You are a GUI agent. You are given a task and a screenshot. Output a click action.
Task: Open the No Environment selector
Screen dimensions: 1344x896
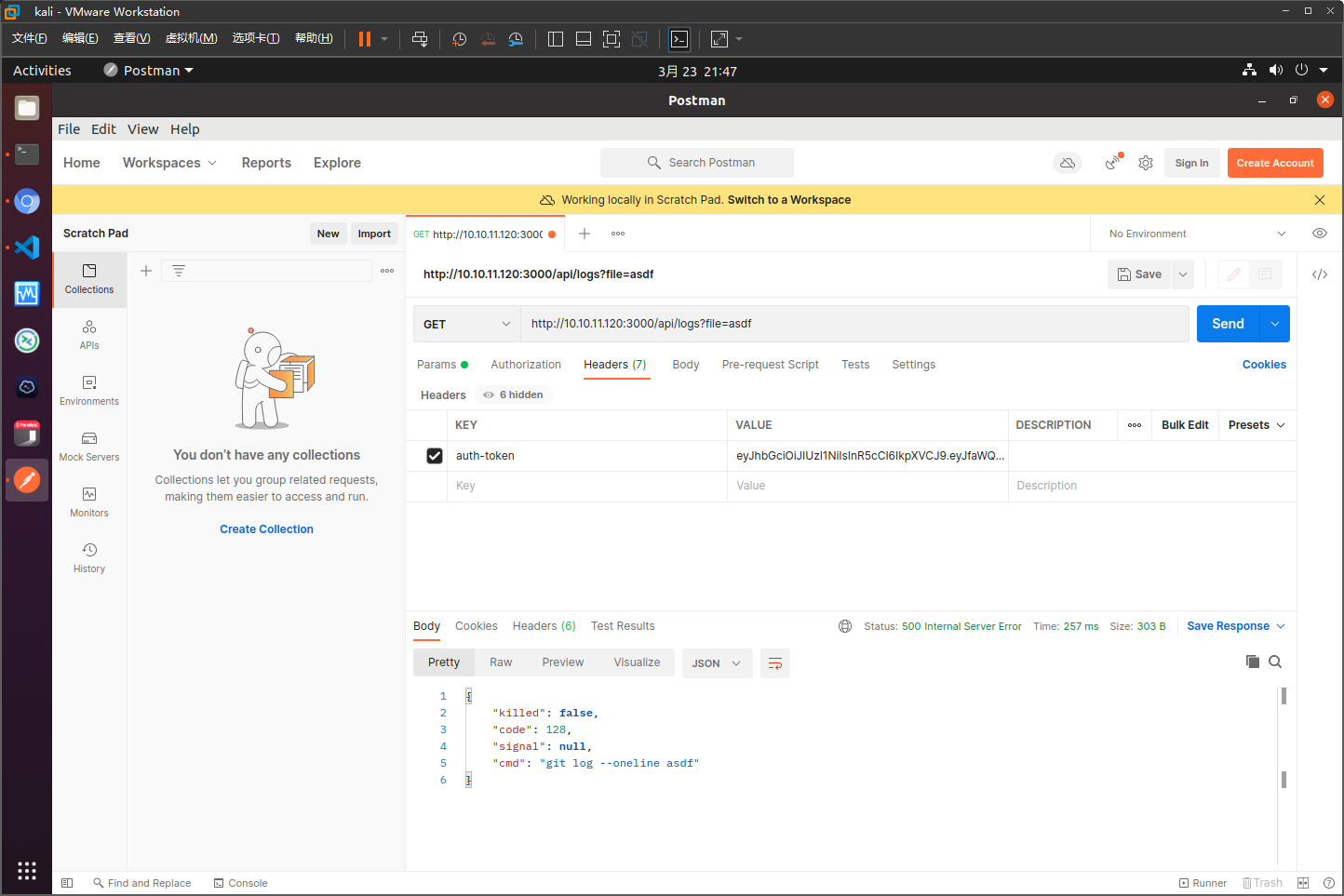(x=1197, y=234)
